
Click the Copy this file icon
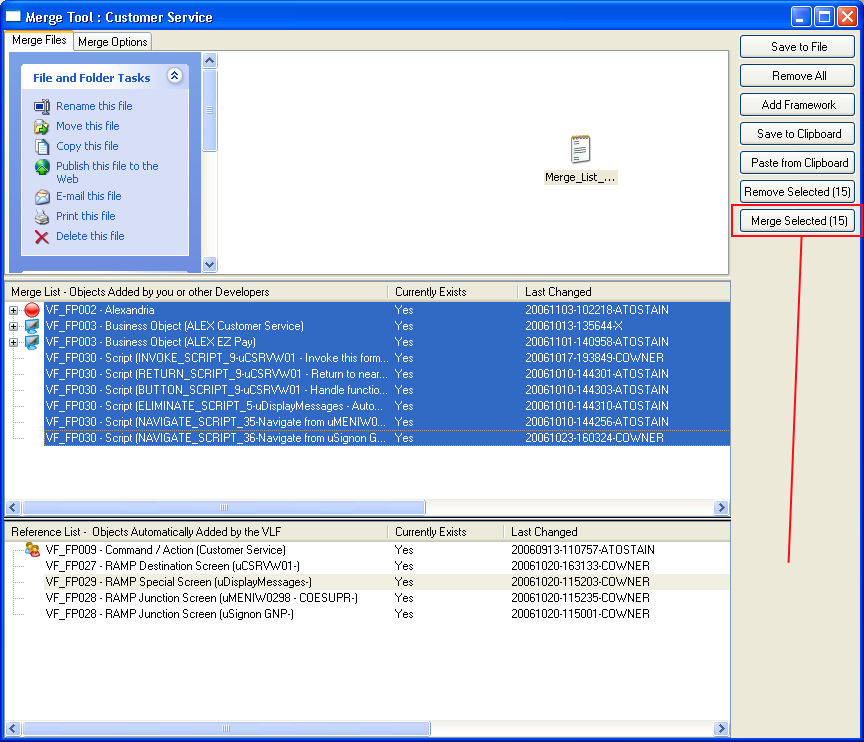pyautogui.click(x=42, y=147)
